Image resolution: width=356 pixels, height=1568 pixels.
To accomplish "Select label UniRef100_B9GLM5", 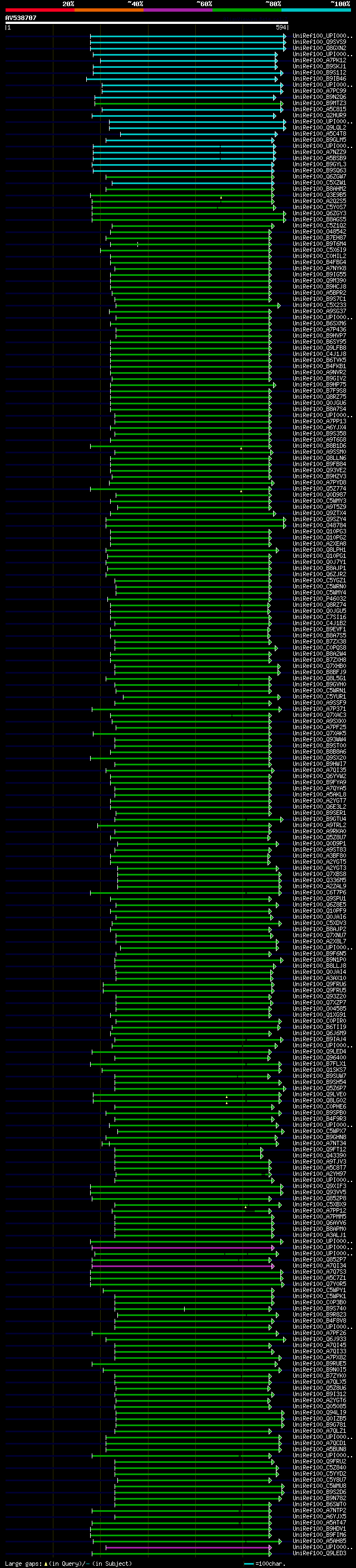I will click(319, 140).
